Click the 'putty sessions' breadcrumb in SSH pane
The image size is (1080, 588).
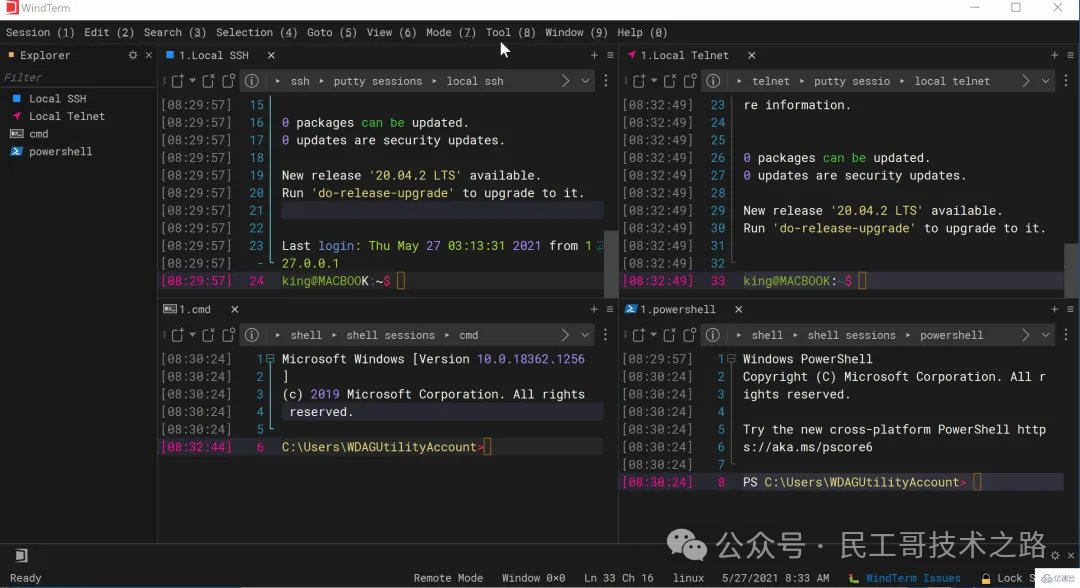coord(377,81)
